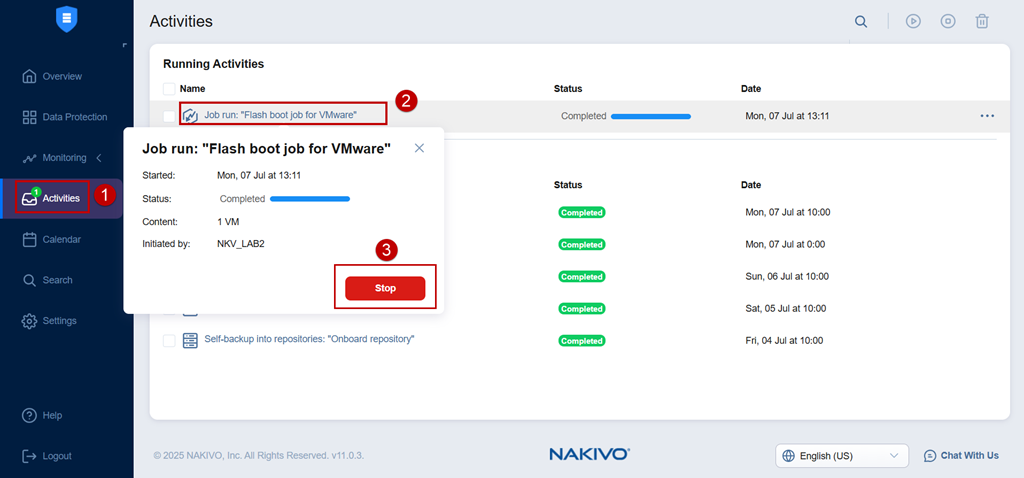Click the sidebar Search magnifier icon
1024x478 pixels.
click(x=29, y=280)
